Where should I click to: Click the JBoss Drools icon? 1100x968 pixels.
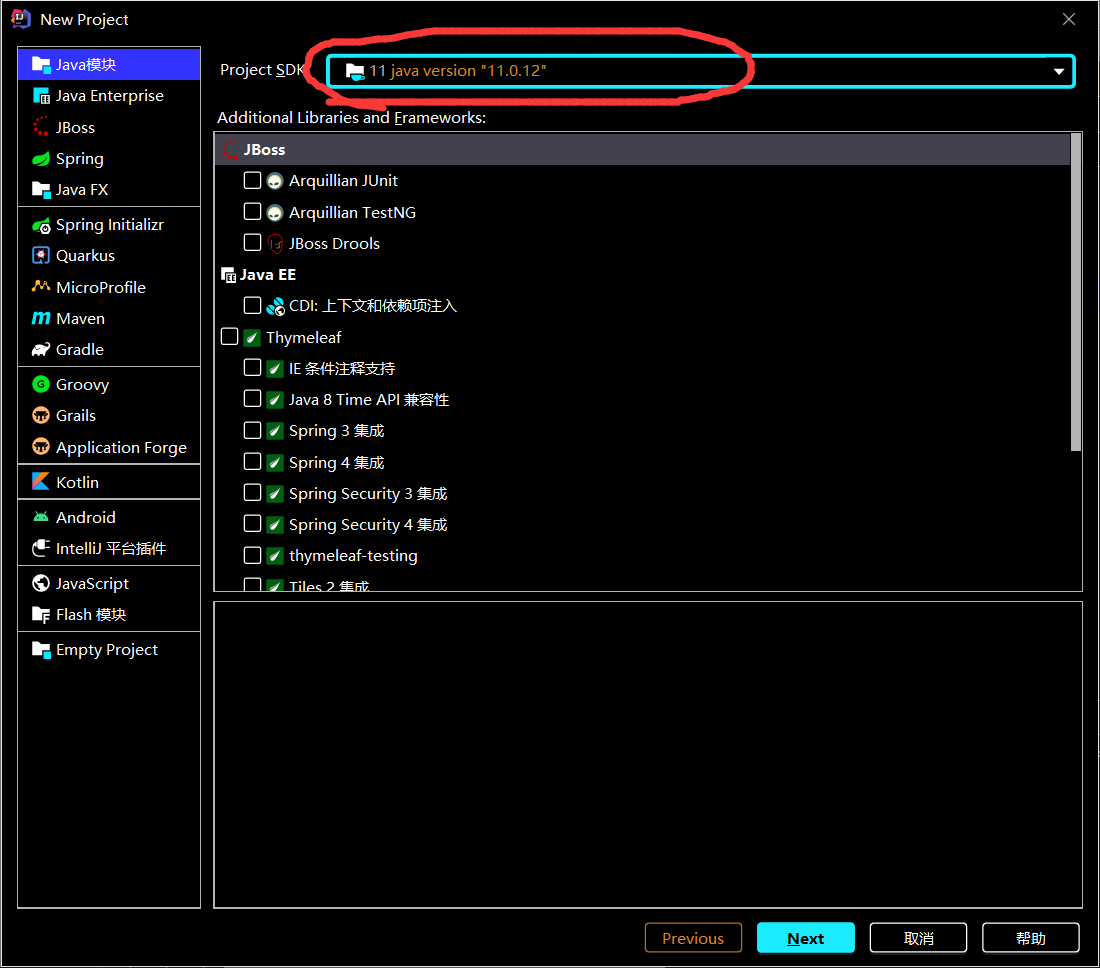(275, 243)
